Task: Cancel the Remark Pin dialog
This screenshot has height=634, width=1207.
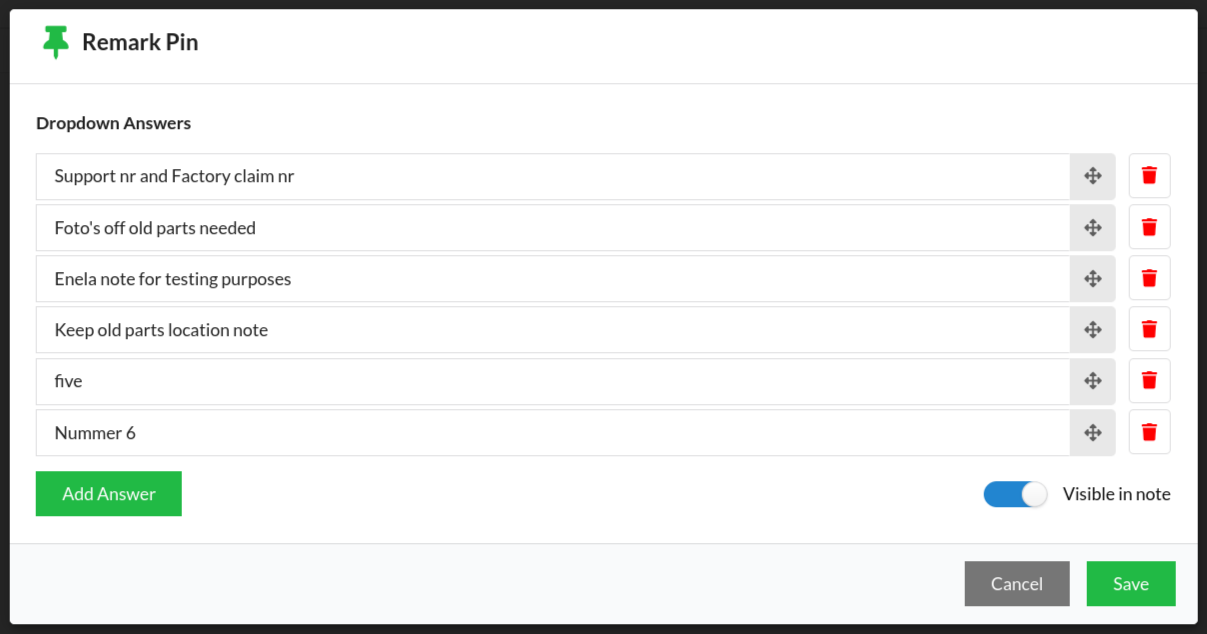Action: pos(1016,584)
